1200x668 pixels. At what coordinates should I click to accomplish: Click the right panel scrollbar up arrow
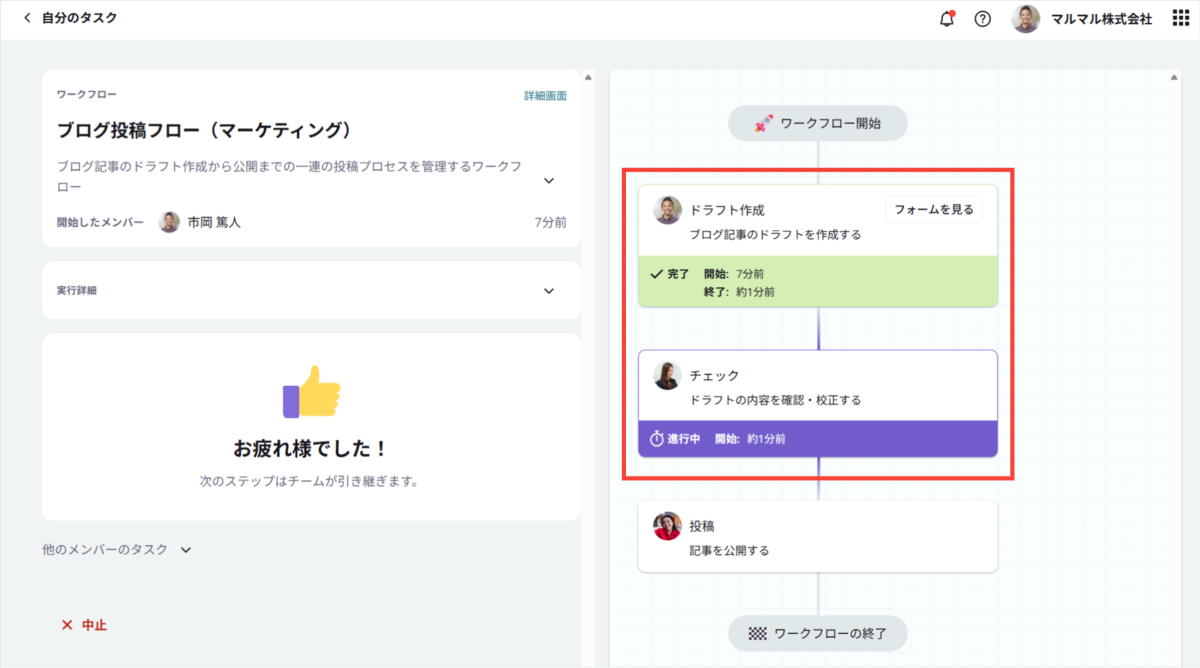click(1175, 77)
